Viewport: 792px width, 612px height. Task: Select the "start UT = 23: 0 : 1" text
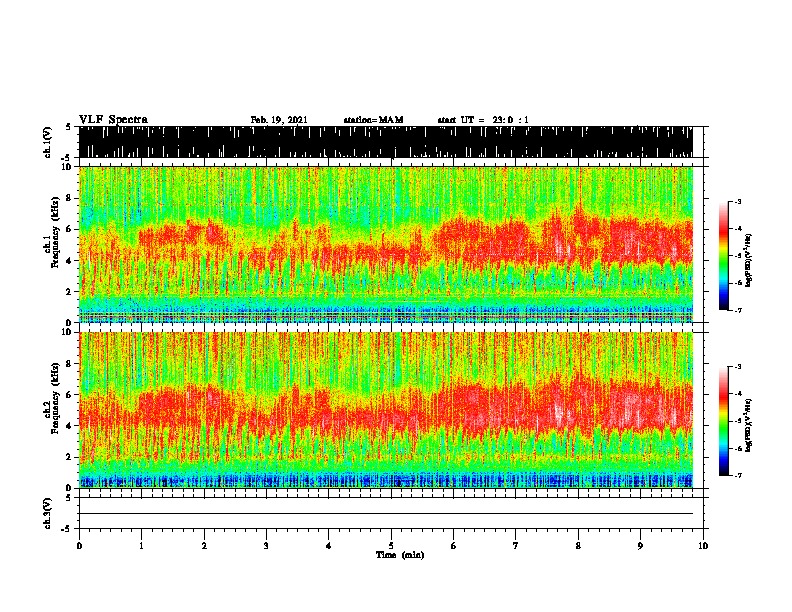coord(483,120)
